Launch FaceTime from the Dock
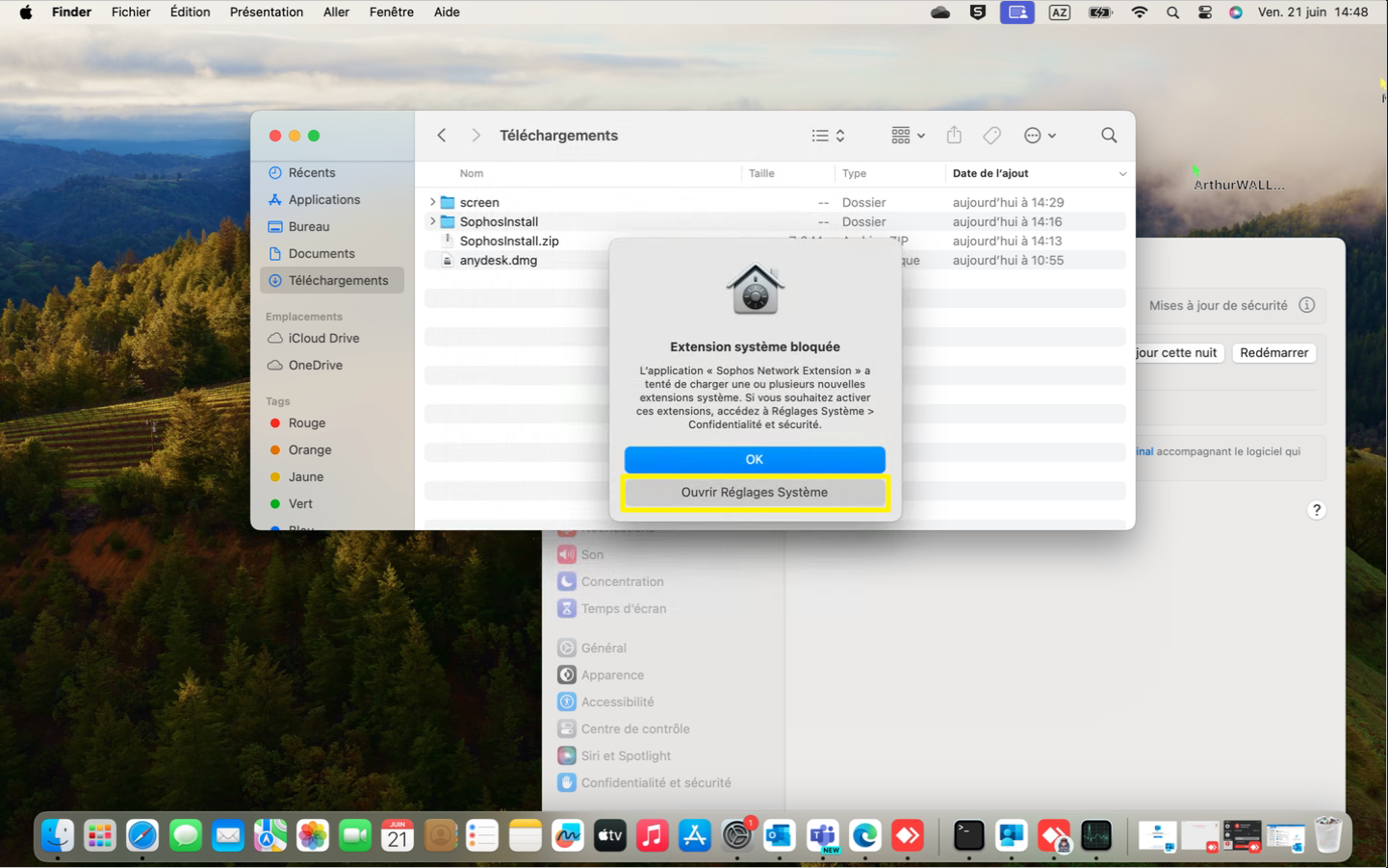 (355, 836)
